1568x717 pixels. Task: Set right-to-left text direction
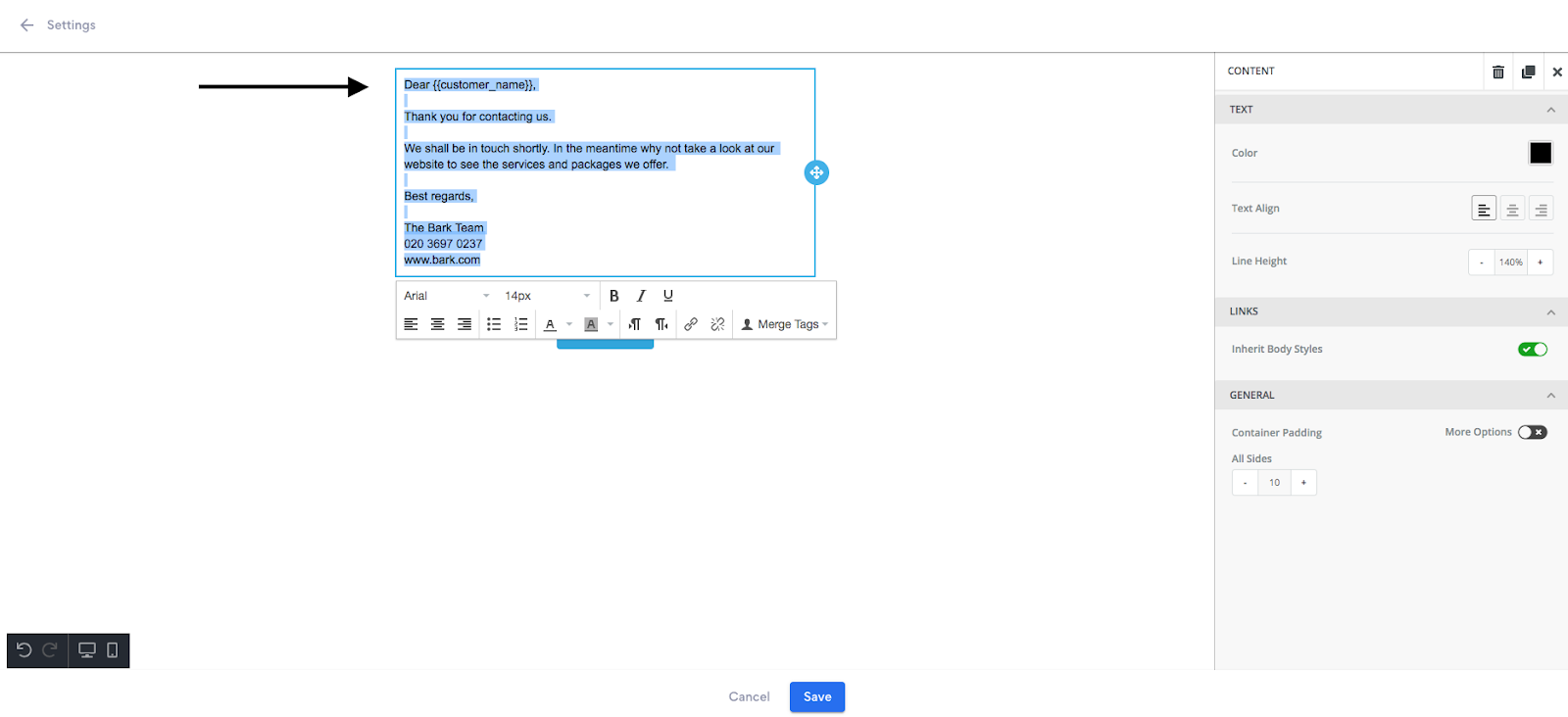click(x=661, y=324)
